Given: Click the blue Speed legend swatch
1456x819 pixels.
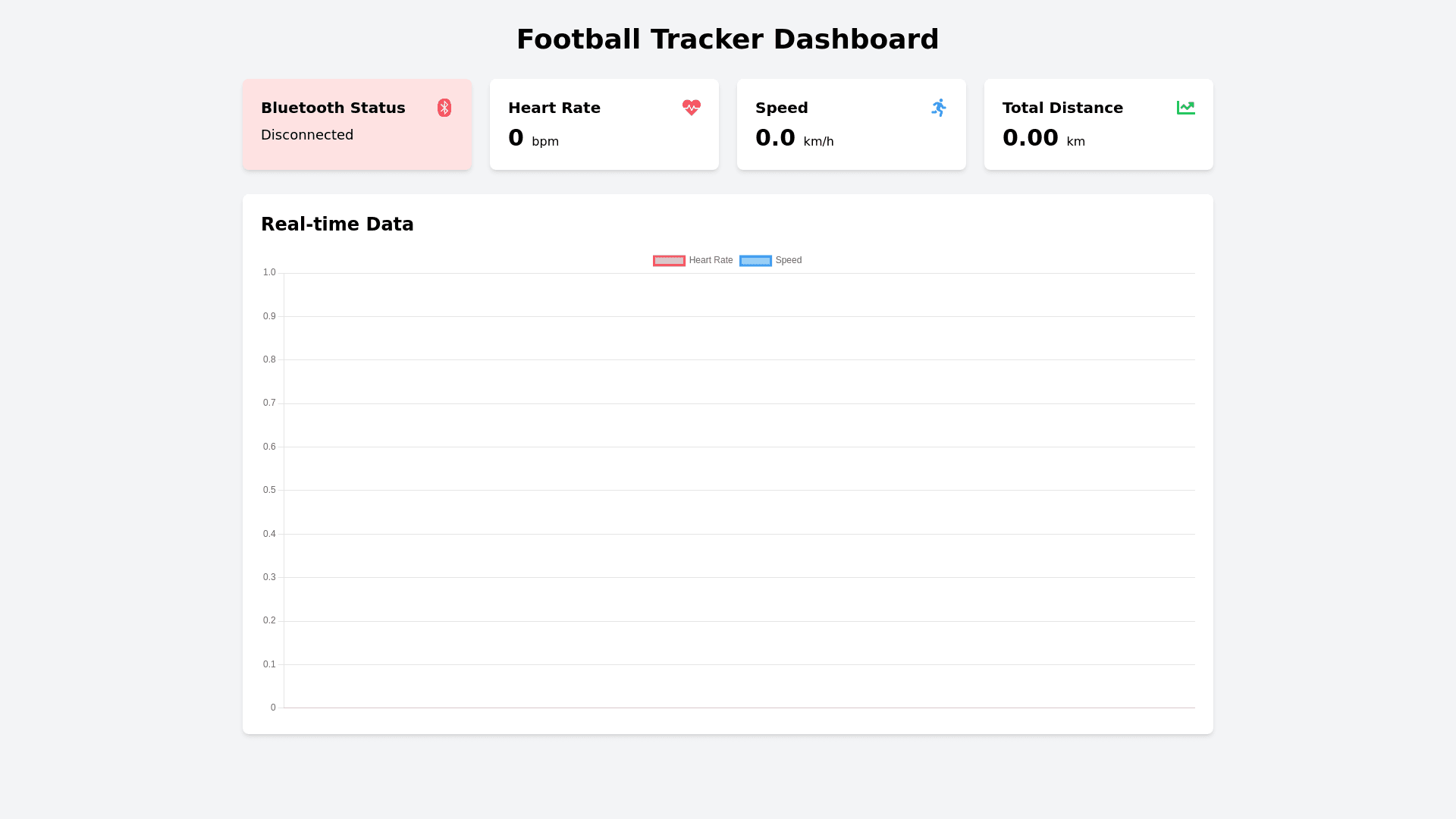Looking at the screenshot, I should [755, 261].
